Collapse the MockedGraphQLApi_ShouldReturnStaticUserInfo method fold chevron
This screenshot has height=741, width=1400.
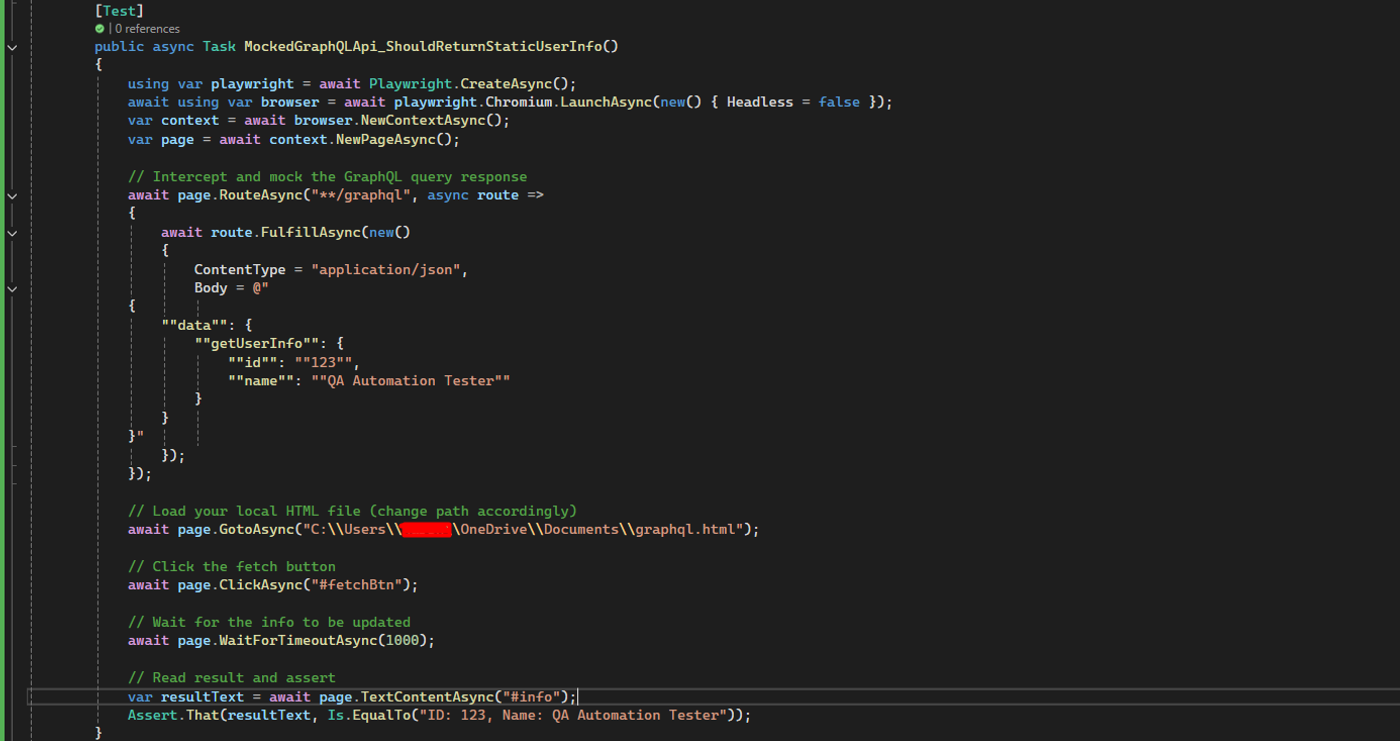[12, 47]
